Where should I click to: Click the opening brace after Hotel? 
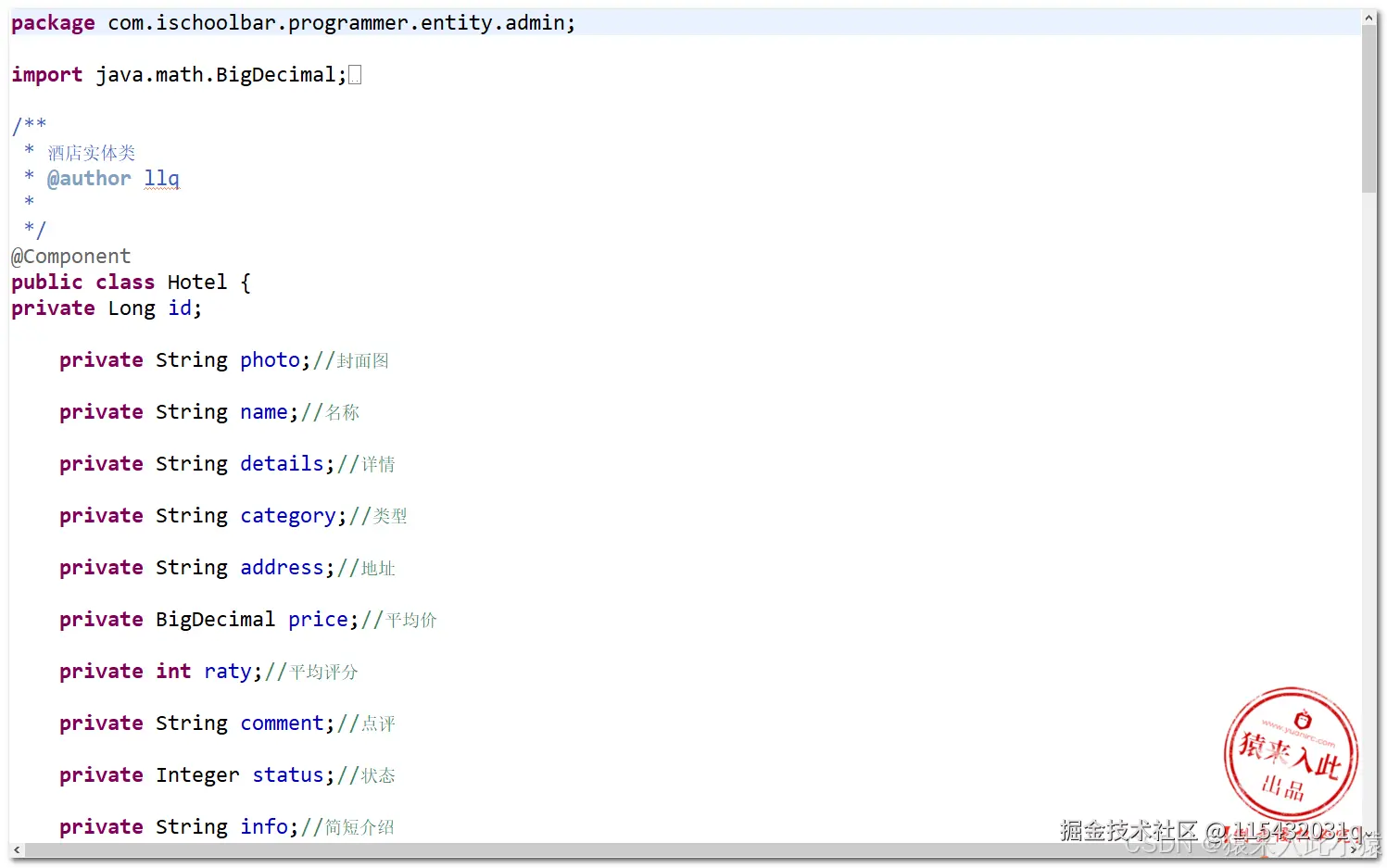(x=246, y=283)
